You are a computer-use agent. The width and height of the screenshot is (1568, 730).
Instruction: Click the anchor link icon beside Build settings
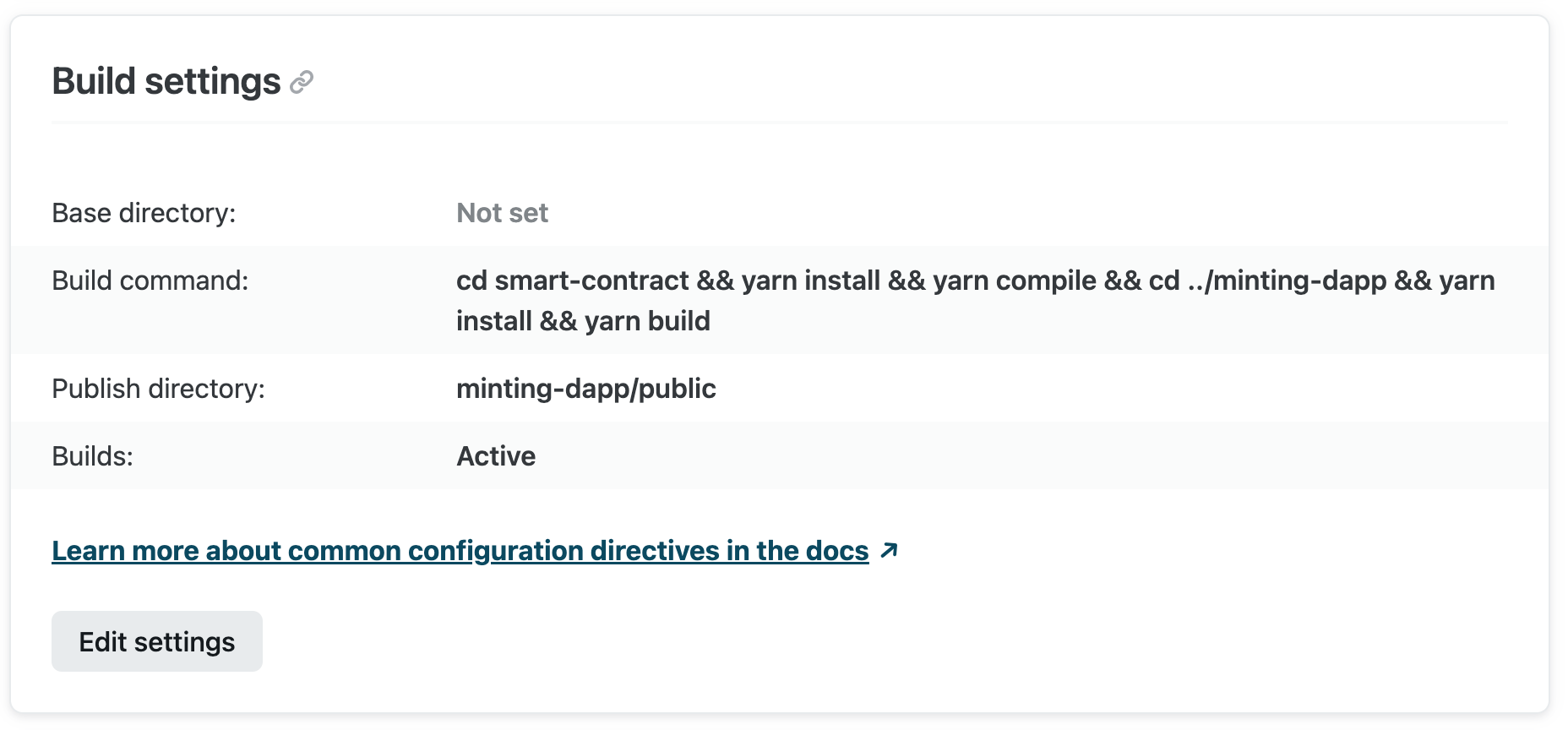[x=301, y=82]
